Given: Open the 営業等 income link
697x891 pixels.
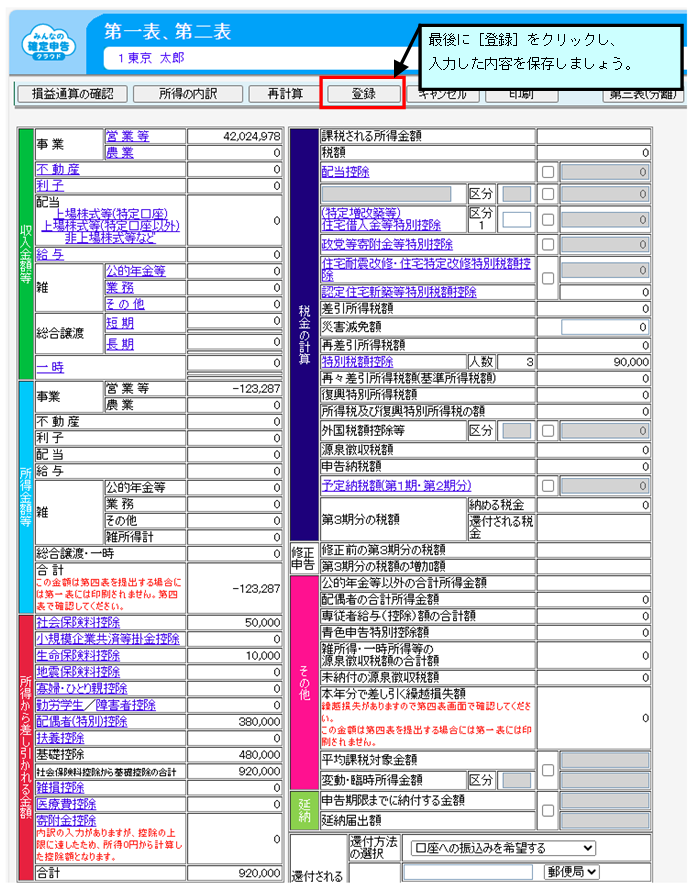Looking at the screenshot, I should coord(127,136).
